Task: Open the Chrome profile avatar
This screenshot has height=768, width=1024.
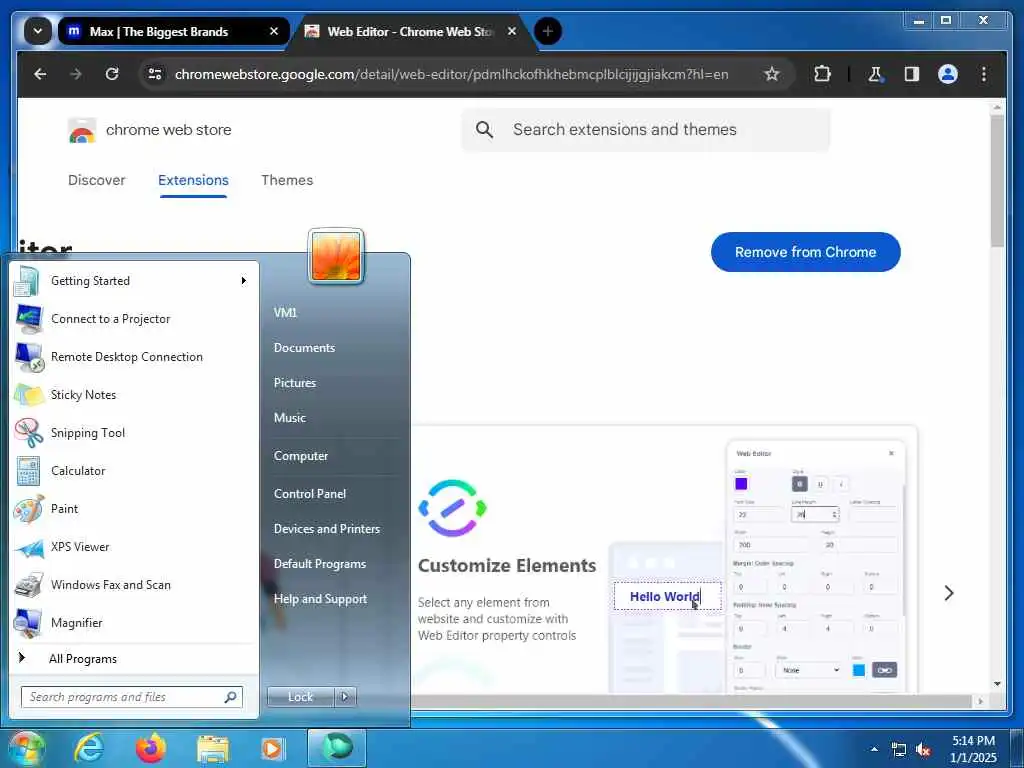Action: click(948, 74)
